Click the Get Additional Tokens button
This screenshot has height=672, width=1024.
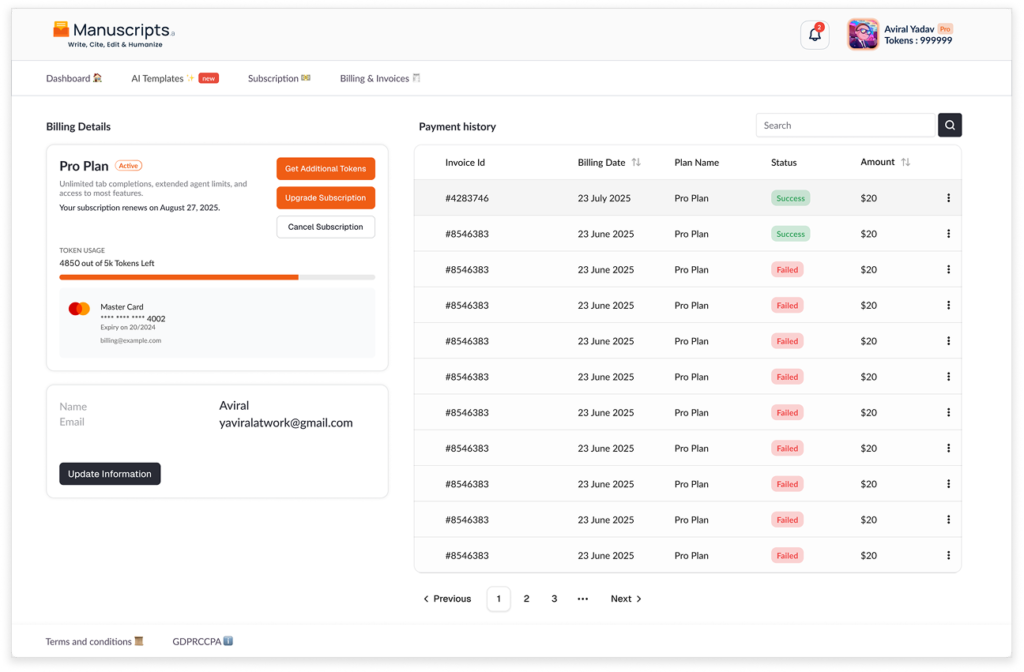[325, 169]
